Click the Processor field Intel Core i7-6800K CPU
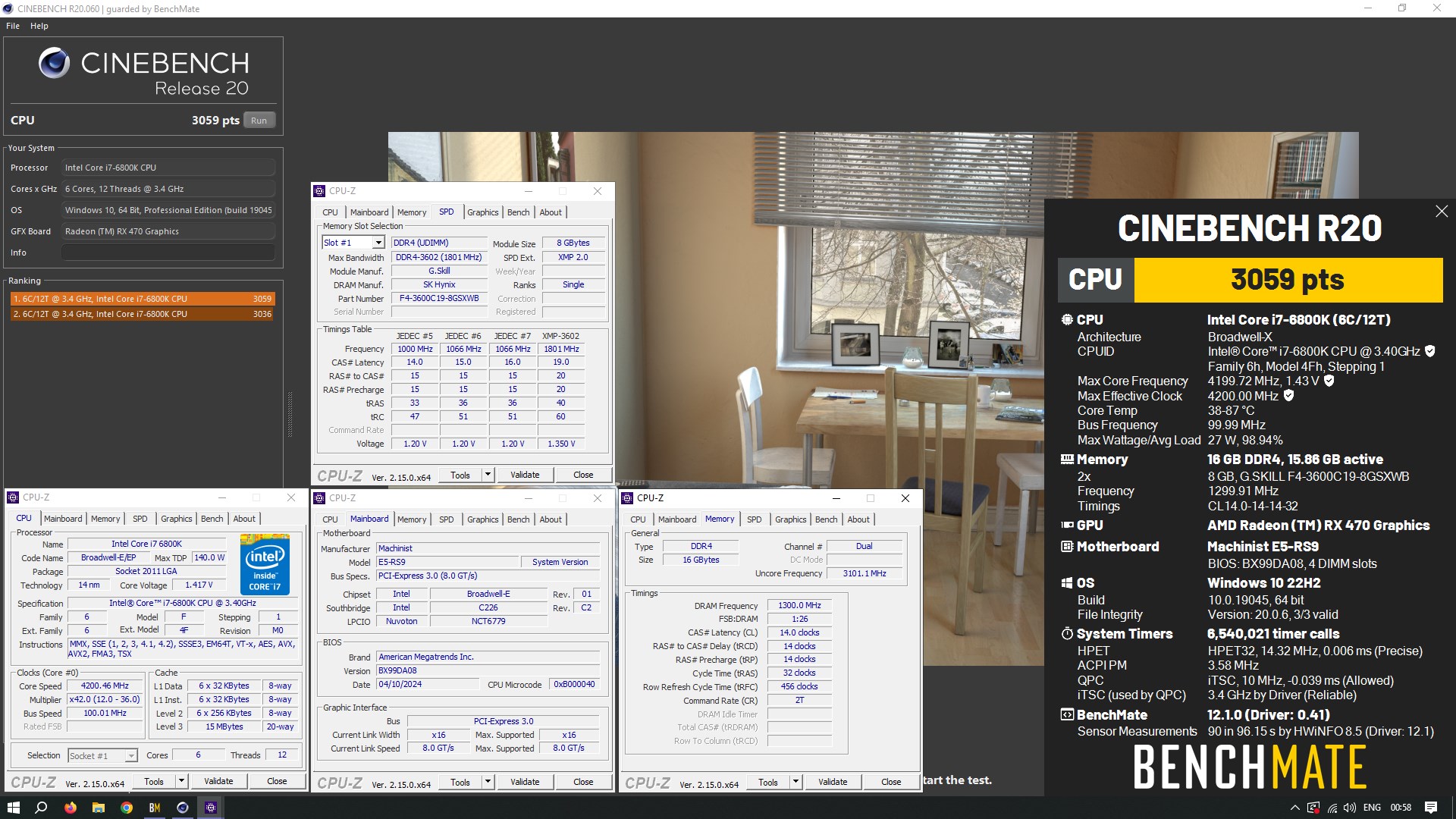 pyautogui.click(x=168, y=168)
